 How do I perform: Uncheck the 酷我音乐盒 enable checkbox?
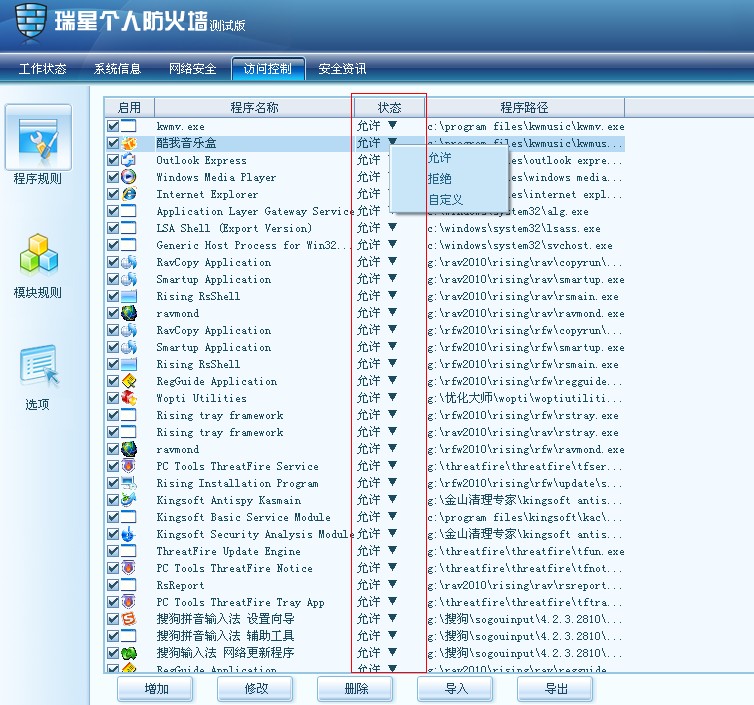[x=113, y=143]
